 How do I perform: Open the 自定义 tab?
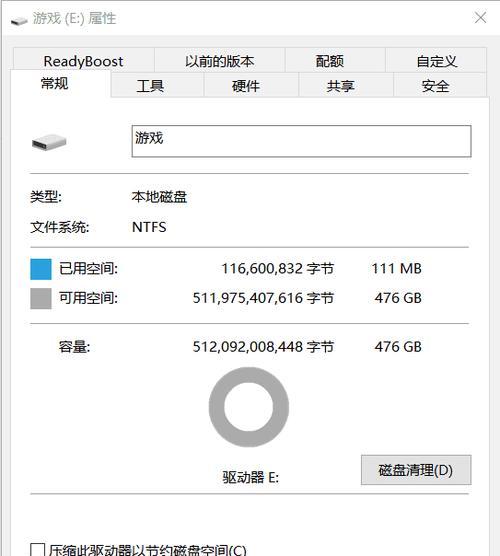click(x=436, y=61)
